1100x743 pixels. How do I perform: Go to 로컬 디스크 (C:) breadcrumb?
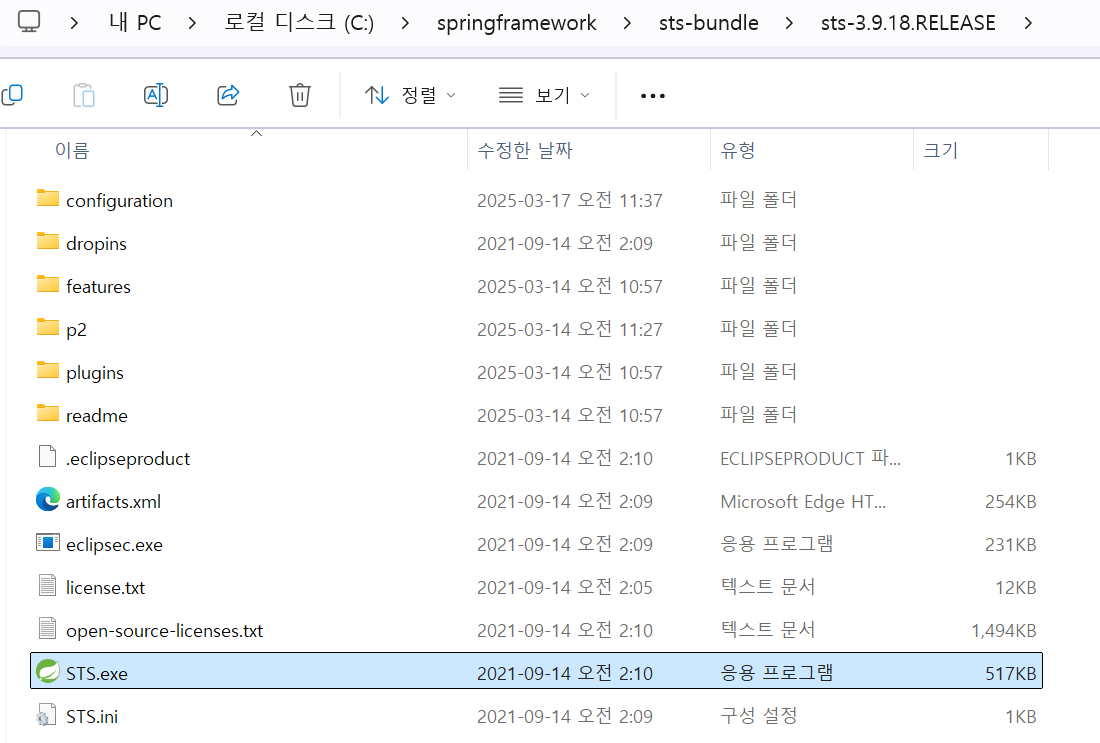click(x=299, y=22)
